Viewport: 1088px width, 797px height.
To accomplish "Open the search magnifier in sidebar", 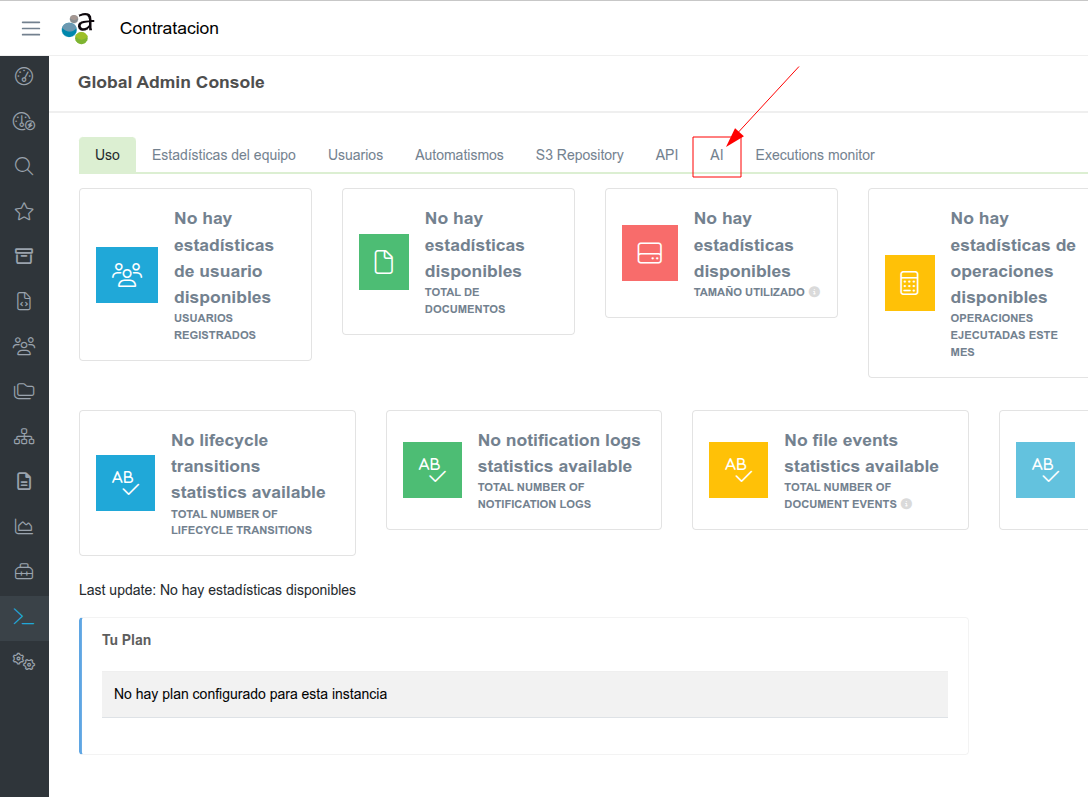I will [x=24, y=166].
